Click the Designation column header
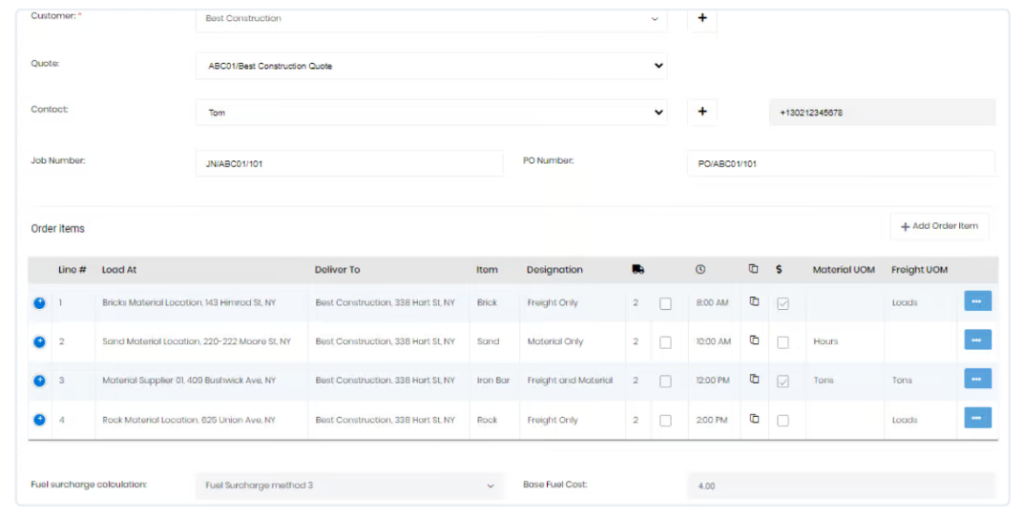 click(554, 270)
